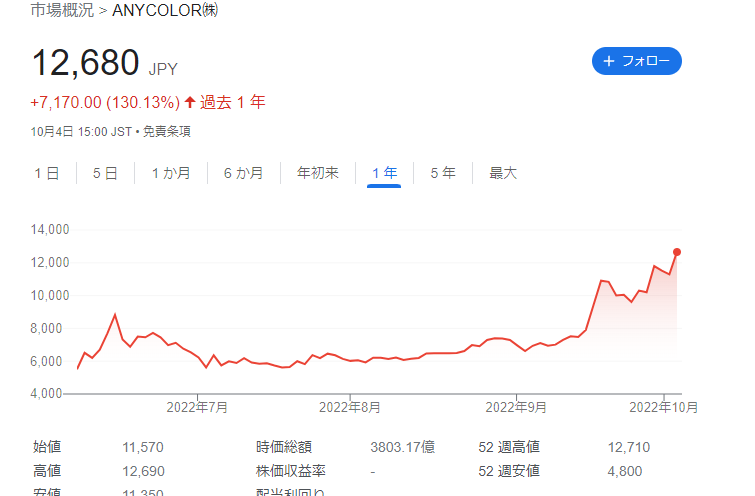This screenshot has height=496, width=755.
Task: Click the 時価総額 label
Action: click(284, 447)
